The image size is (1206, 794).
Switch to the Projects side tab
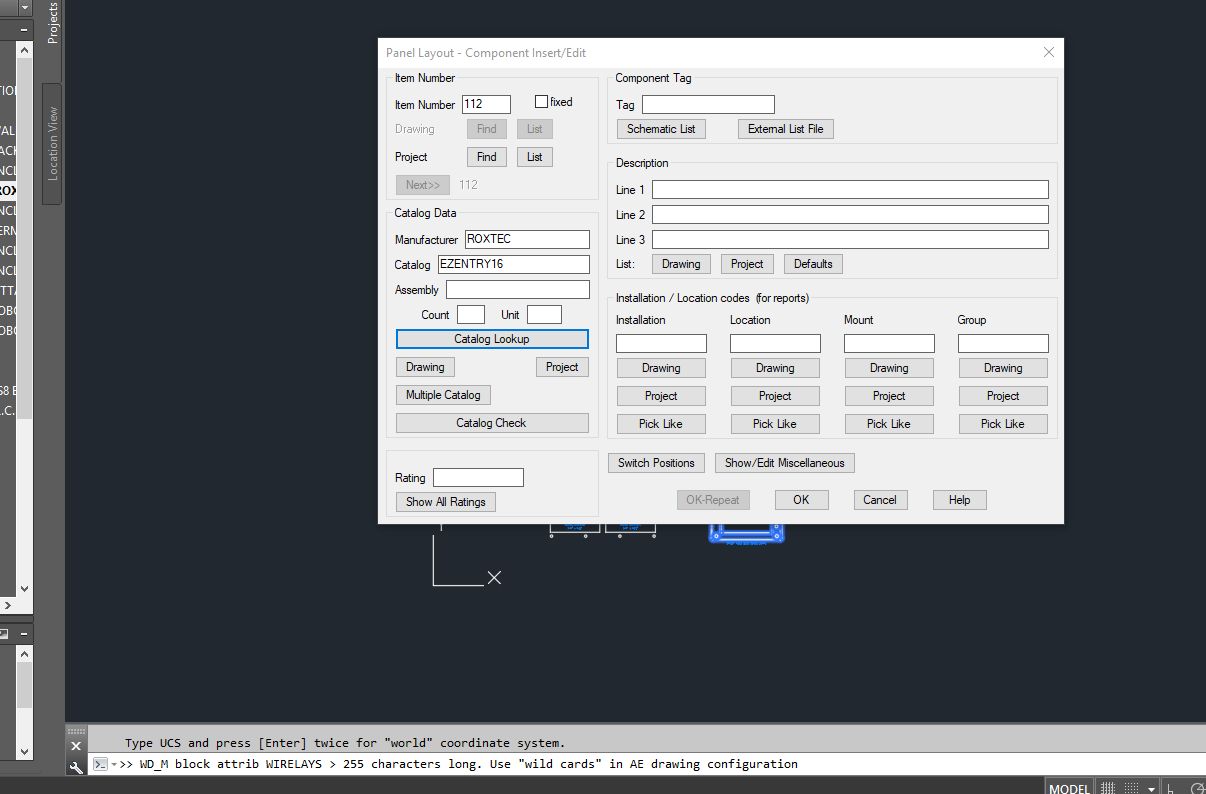tap(51, 27)
